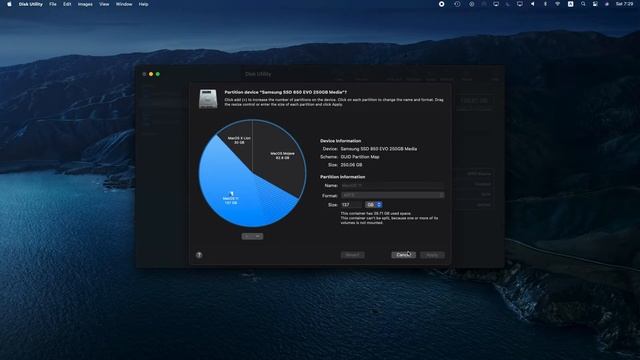Image resolution: width=640 pixels, height=360 pixels.
Task: Open the View menu
Action: point(104,4)
